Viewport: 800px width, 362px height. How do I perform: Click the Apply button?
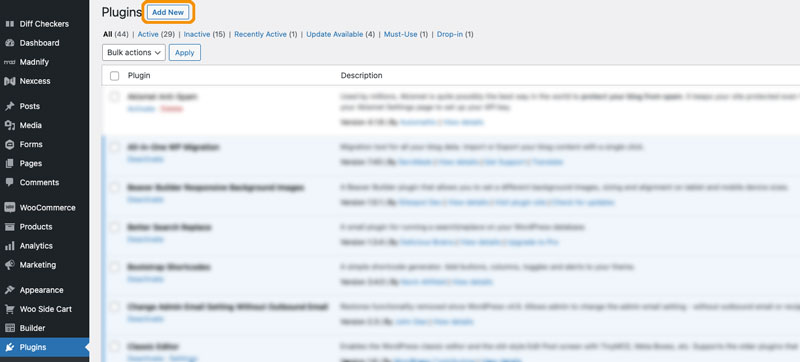pos(185,53)
